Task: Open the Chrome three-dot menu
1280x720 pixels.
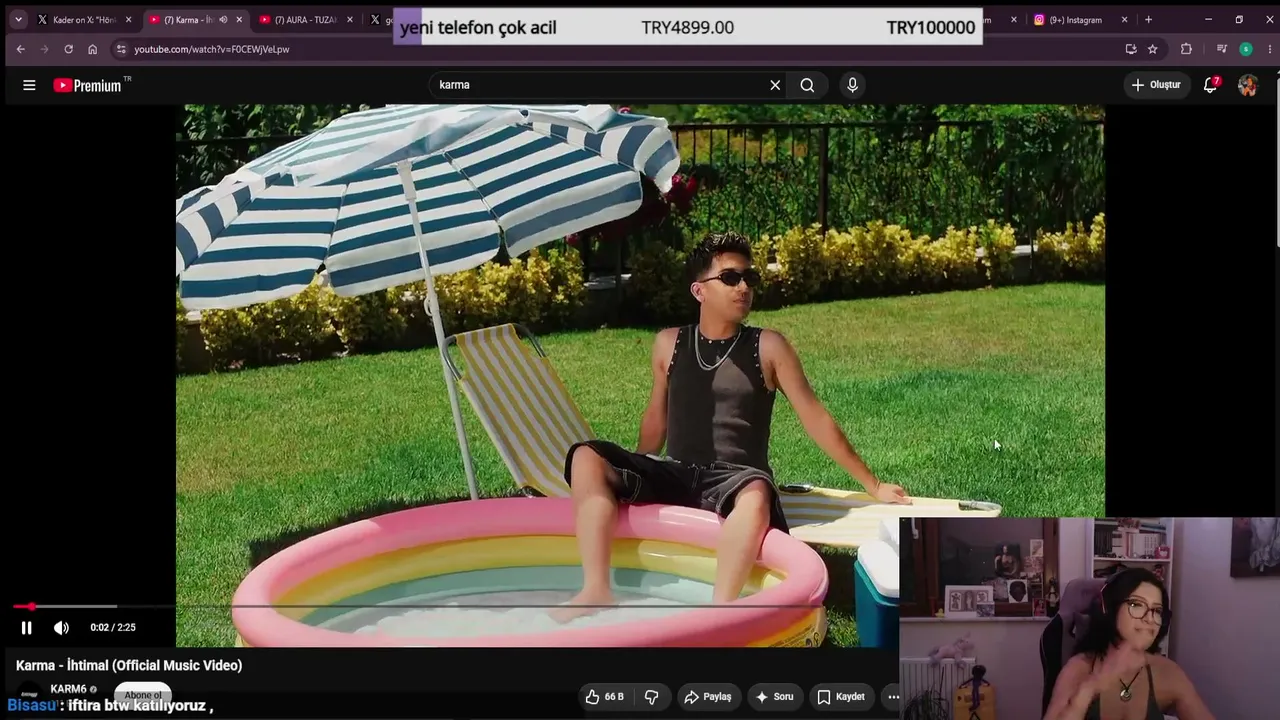Action: coord(1269,49)
